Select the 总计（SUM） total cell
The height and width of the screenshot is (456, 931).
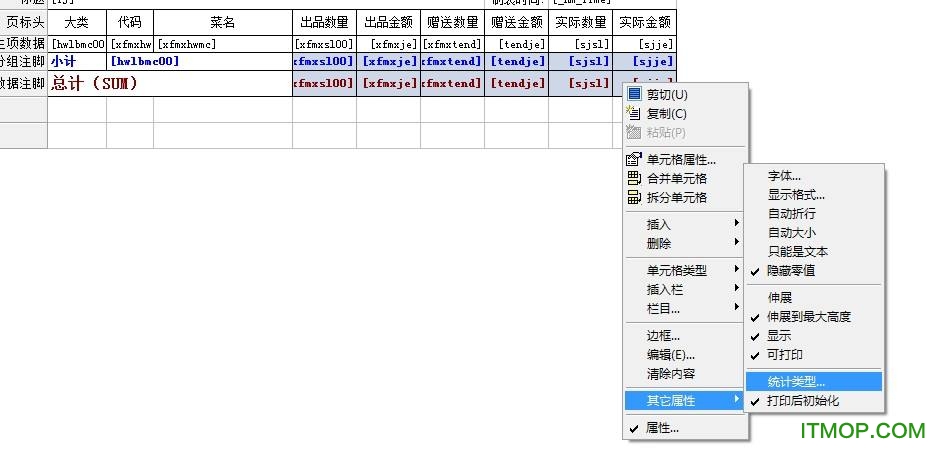[170, 83]
